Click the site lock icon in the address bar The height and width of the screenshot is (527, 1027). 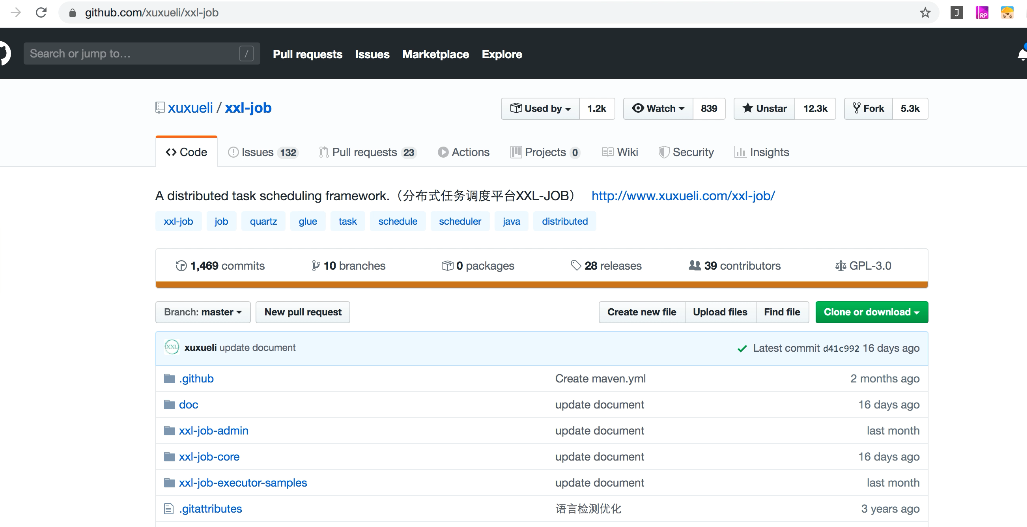(73, 12)
